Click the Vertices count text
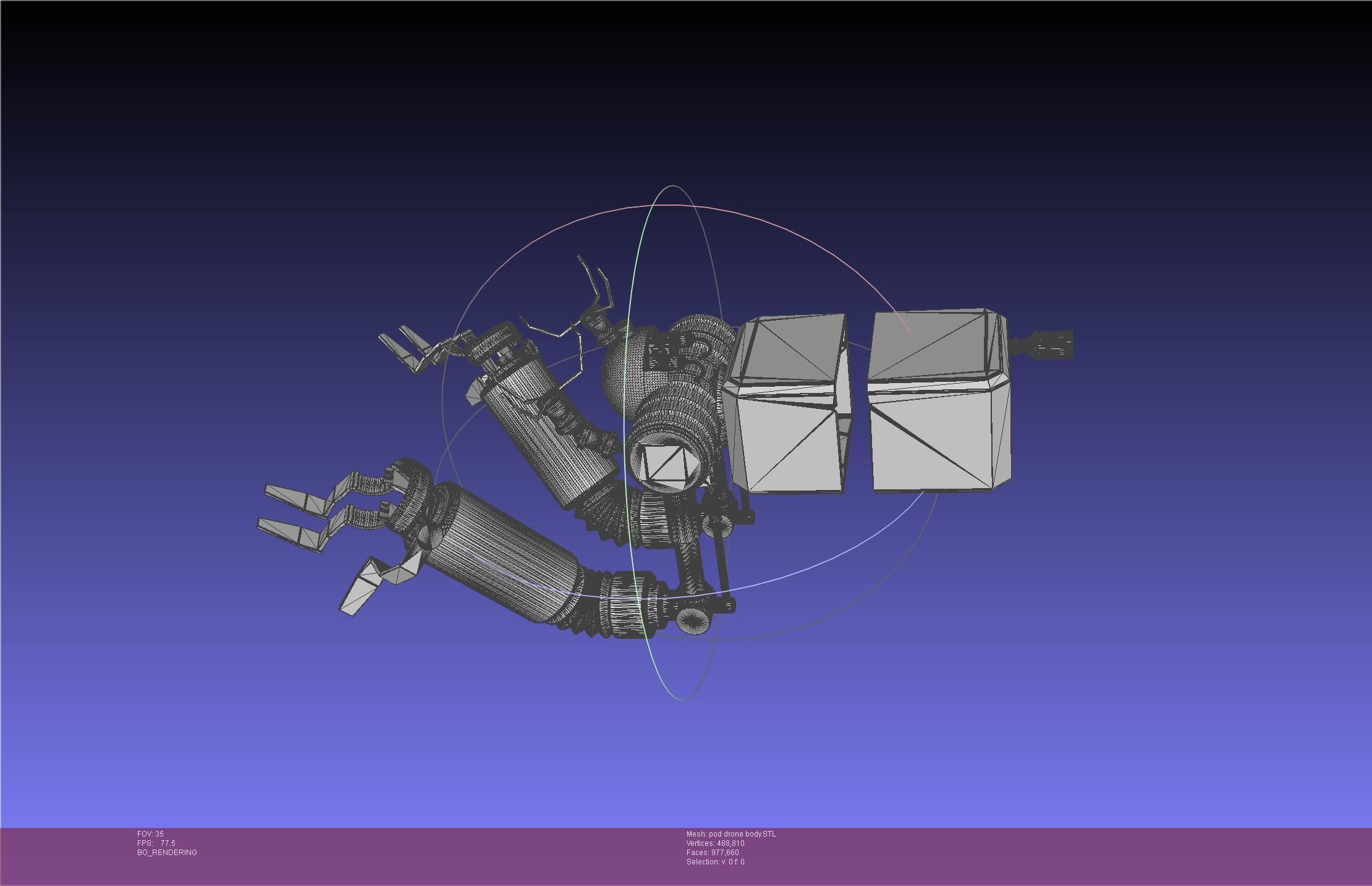This screenshot has width=1372, height=886. click(x=715, y=843)
